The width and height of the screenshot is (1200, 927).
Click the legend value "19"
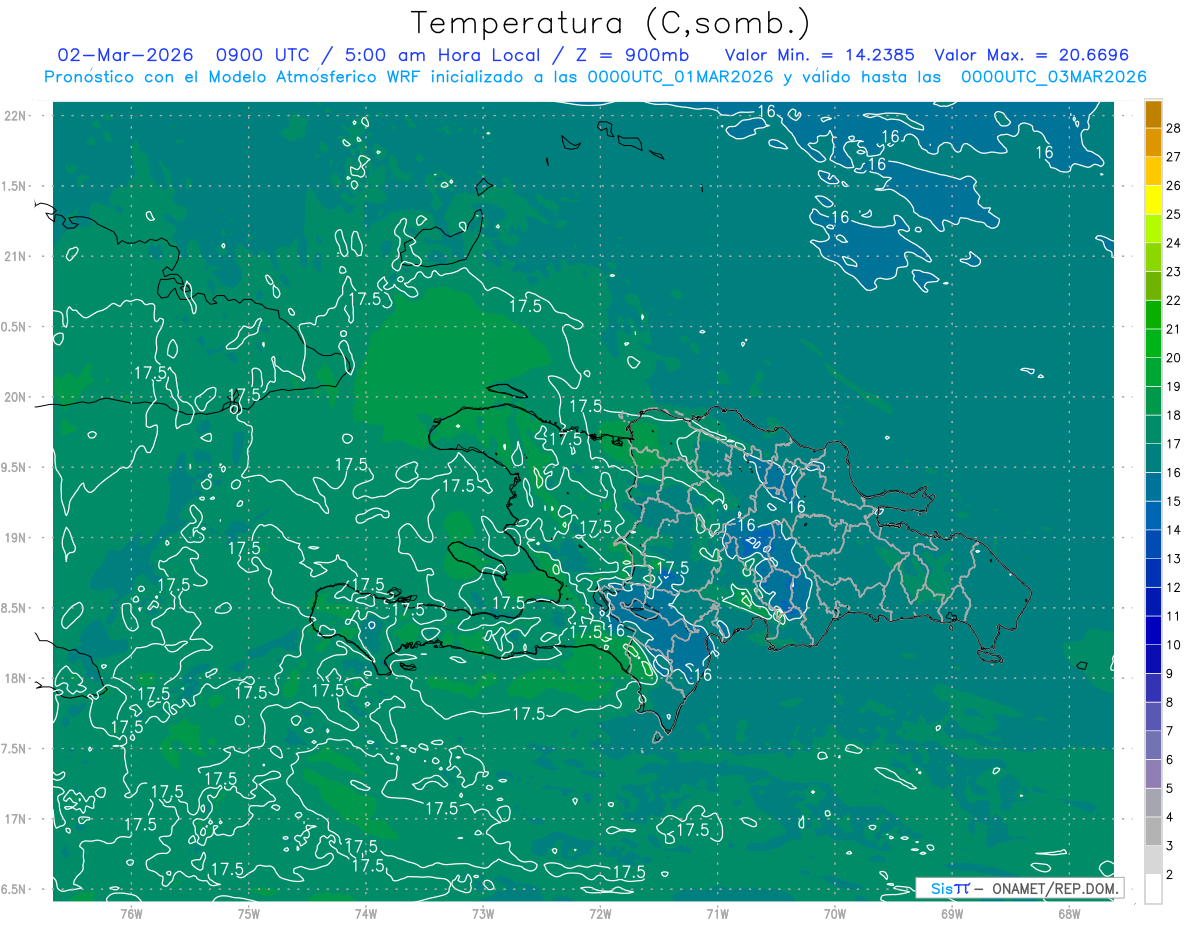(1174, 387)
